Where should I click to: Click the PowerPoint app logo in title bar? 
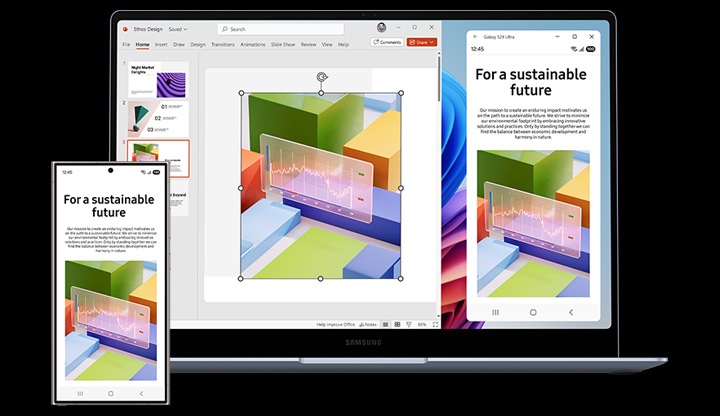[127, 30]
